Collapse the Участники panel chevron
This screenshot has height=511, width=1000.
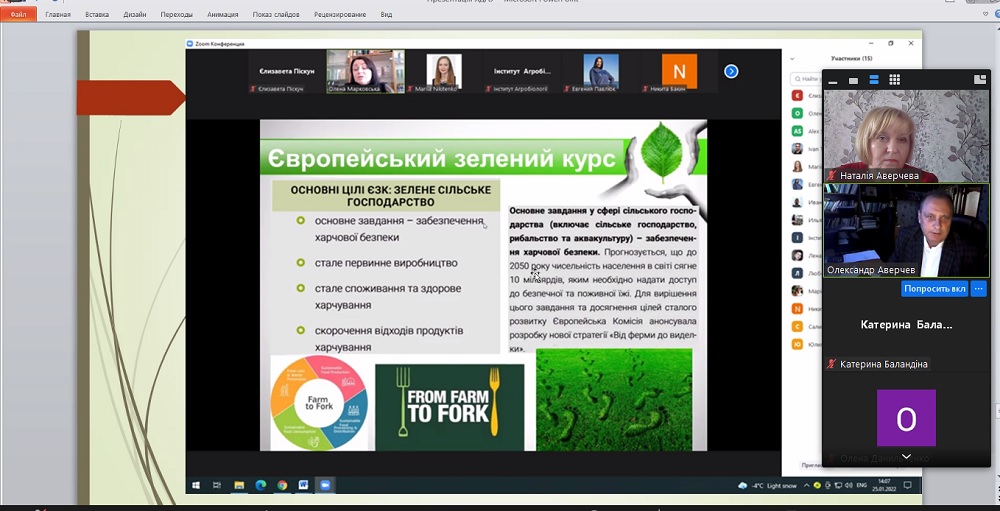(792, 59)
